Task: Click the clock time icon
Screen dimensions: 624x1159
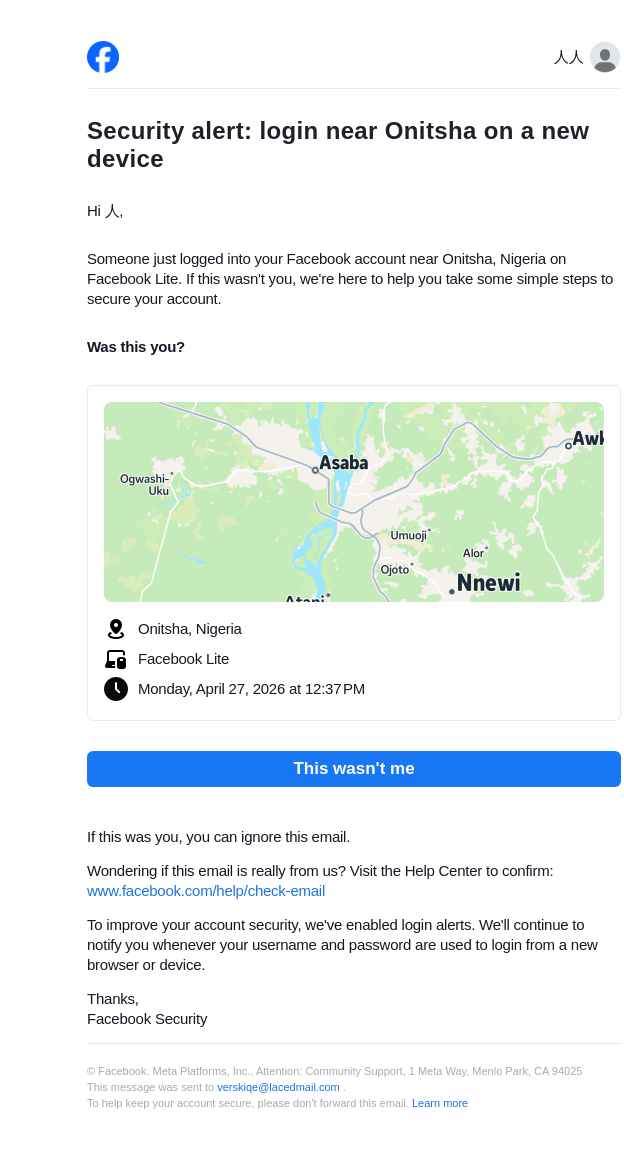Action: click(x=116, y=689)
